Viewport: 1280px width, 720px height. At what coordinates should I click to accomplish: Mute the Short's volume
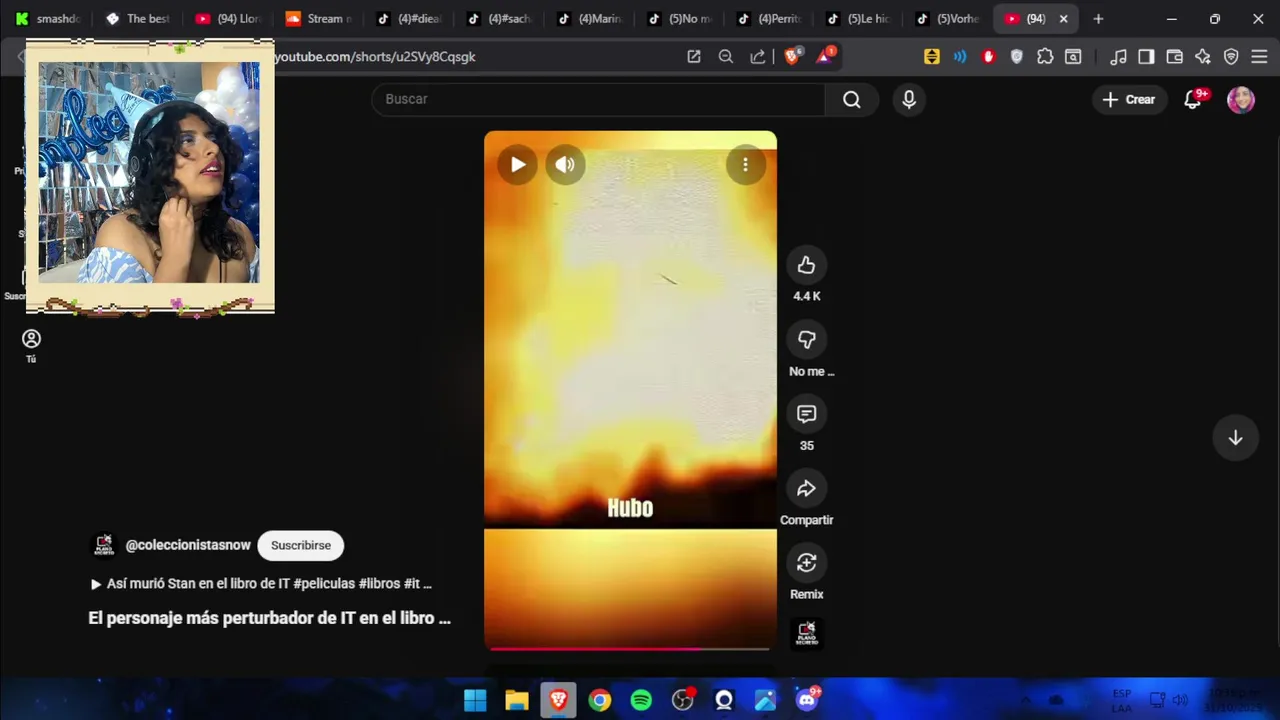click(x=565, y=165)
